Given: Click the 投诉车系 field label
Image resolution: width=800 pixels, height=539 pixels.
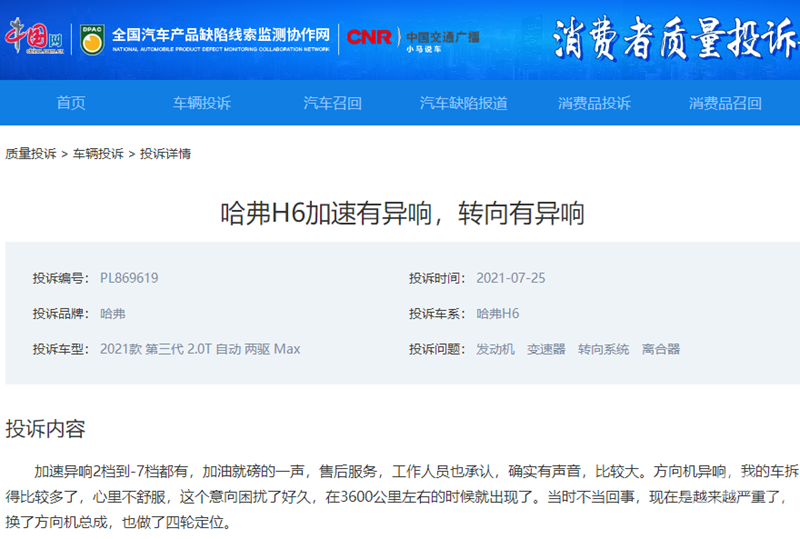Looking at the screenshot, I should tap(437, 313).
